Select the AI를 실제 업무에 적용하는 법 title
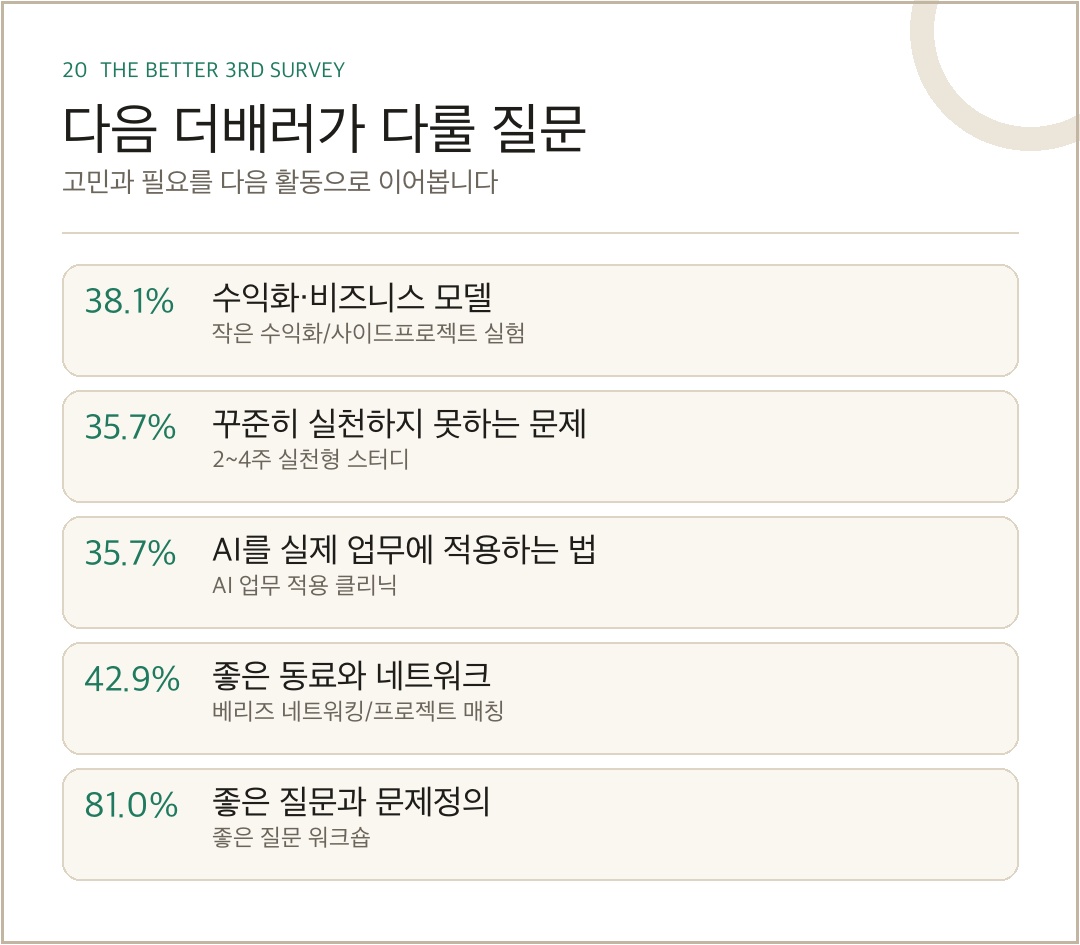The width and height of the screenshot is (1080, 945). click(x=404, y=549)
